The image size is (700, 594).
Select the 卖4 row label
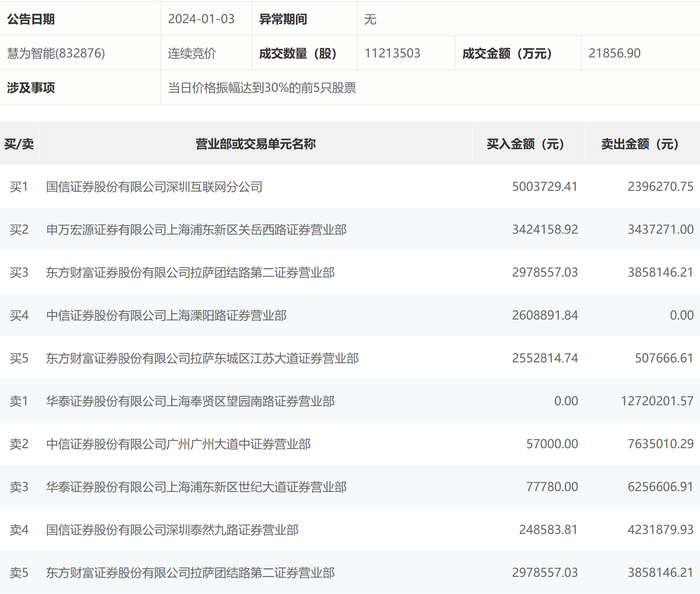(x=19, y=529)
